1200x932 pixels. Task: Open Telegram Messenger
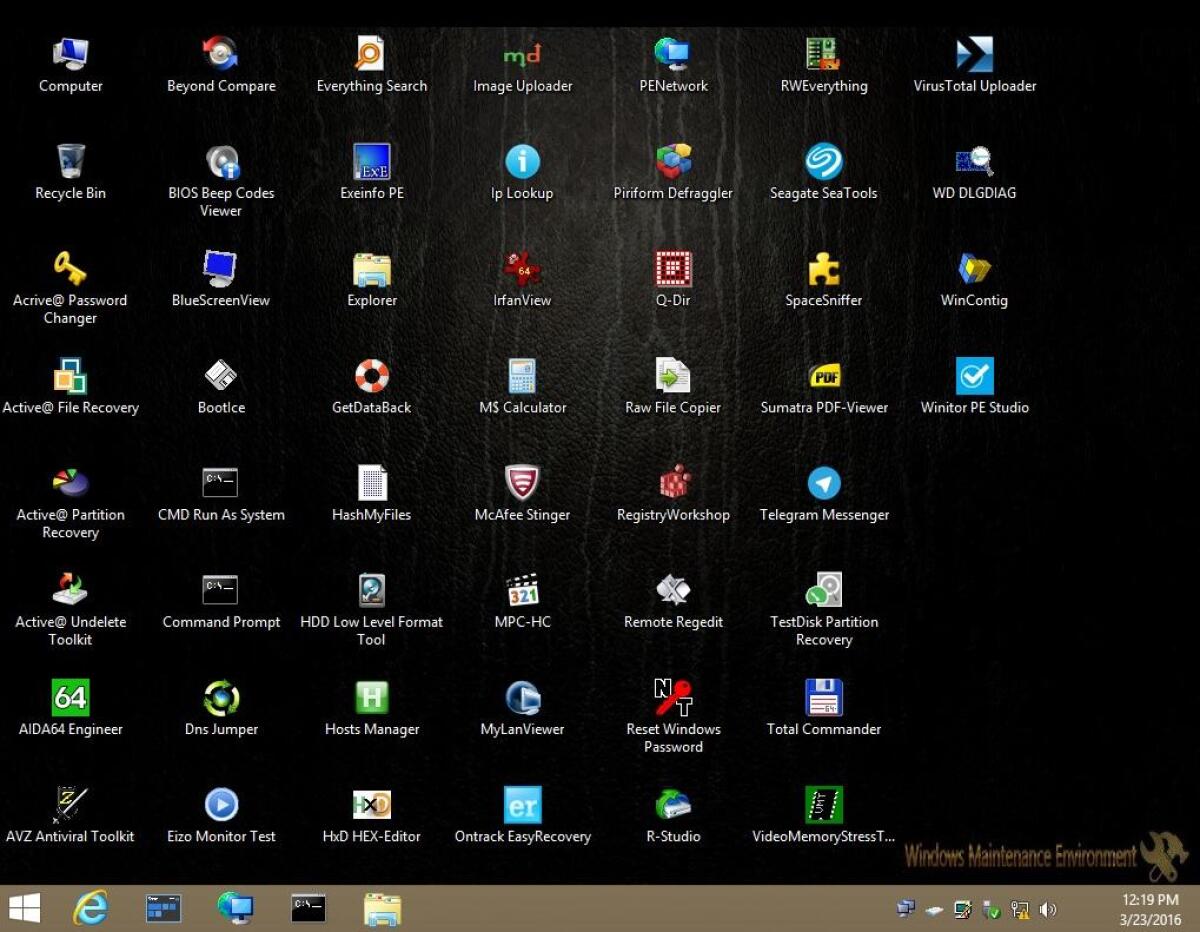point(823,480)
